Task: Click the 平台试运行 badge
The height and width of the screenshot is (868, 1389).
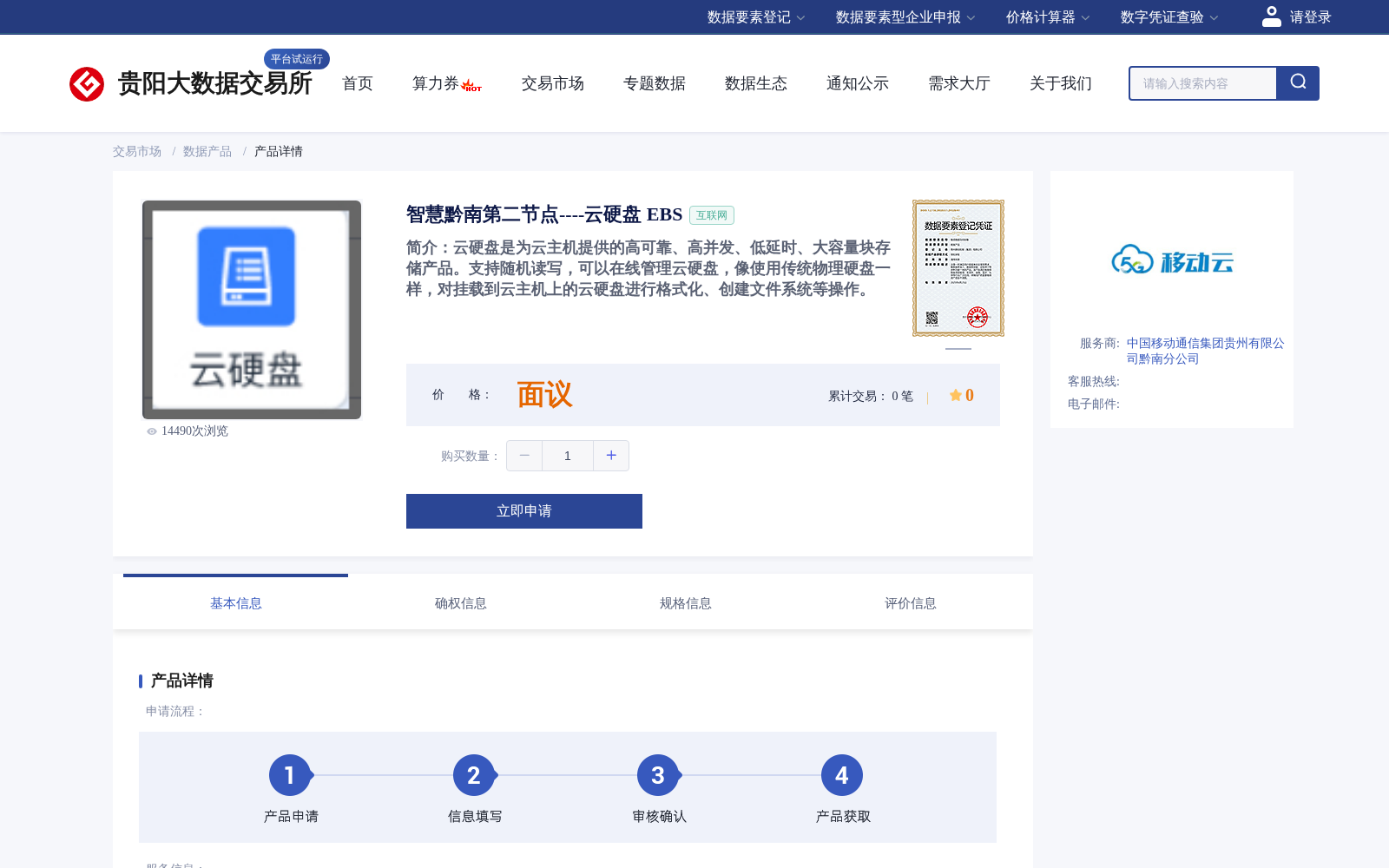Action: pos(297,59)
